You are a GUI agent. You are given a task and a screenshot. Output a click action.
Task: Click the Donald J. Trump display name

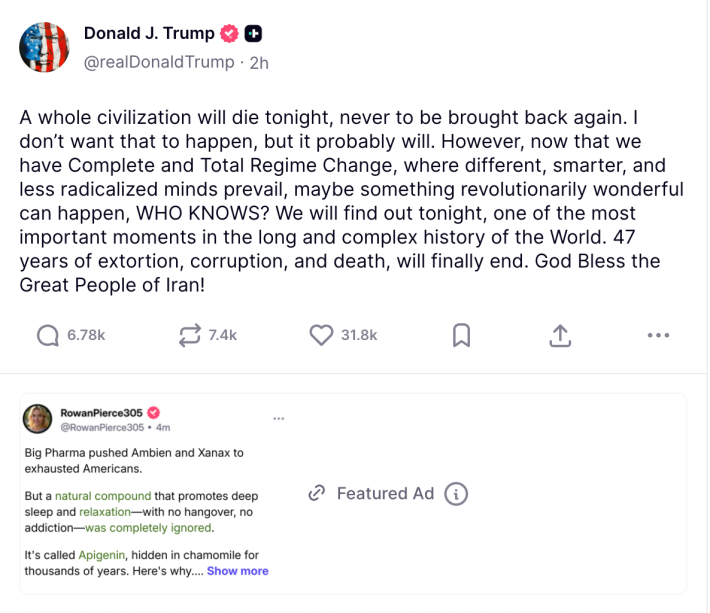[x=149, y=33]
